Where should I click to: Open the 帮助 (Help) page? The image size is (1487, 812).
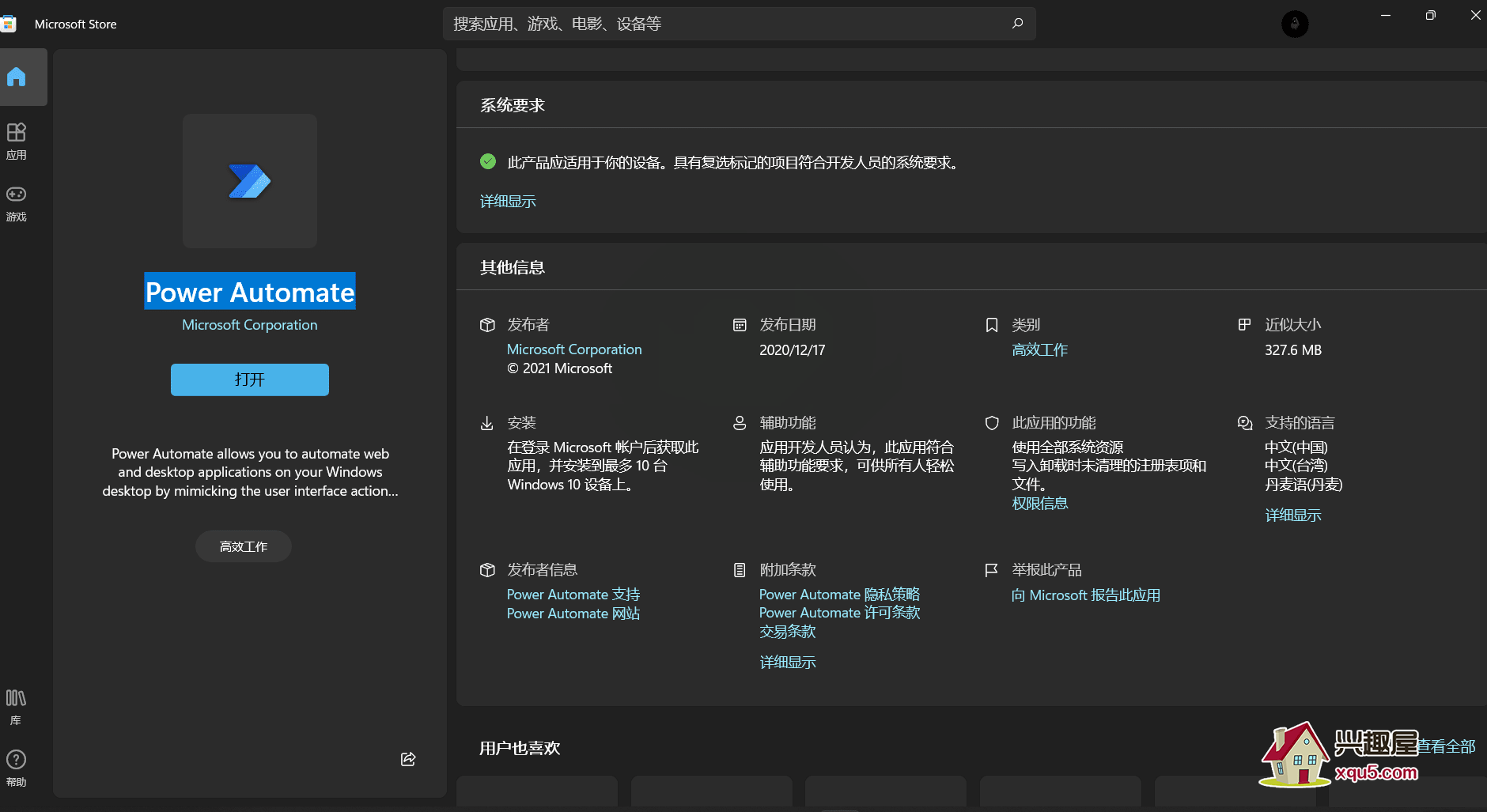pos(16,768)
